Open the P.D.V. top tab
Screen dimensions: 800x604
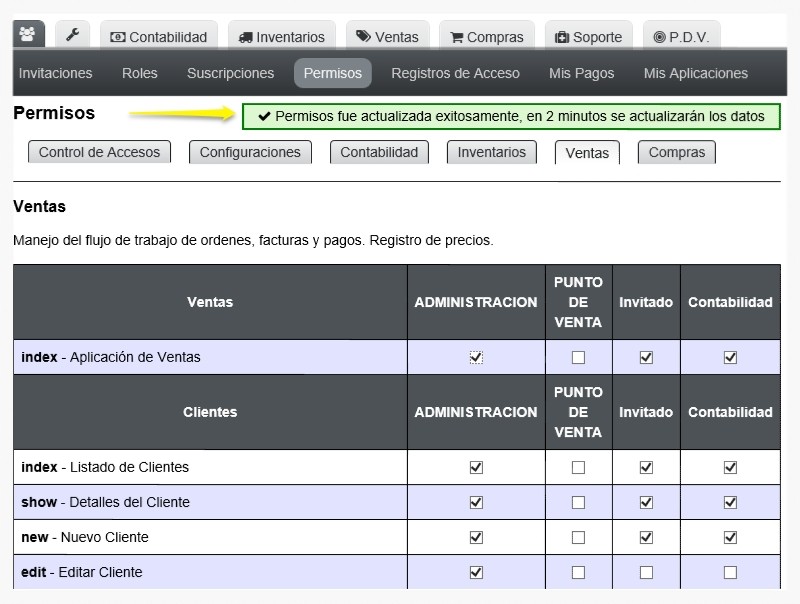682,37
